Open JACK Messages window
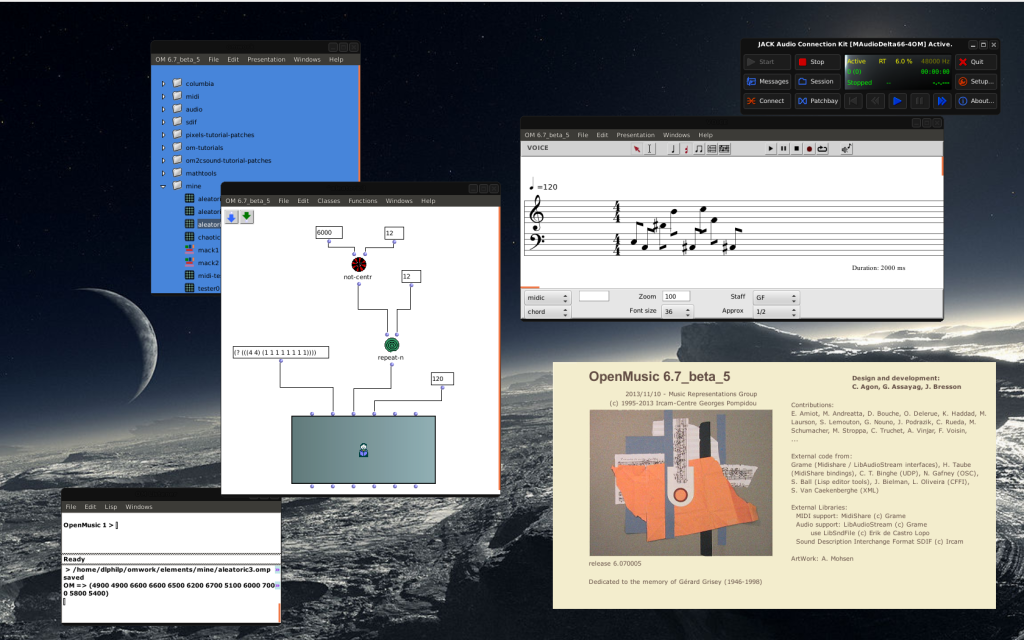Screen dimensions: 1024x640 (x=767, y=82)
